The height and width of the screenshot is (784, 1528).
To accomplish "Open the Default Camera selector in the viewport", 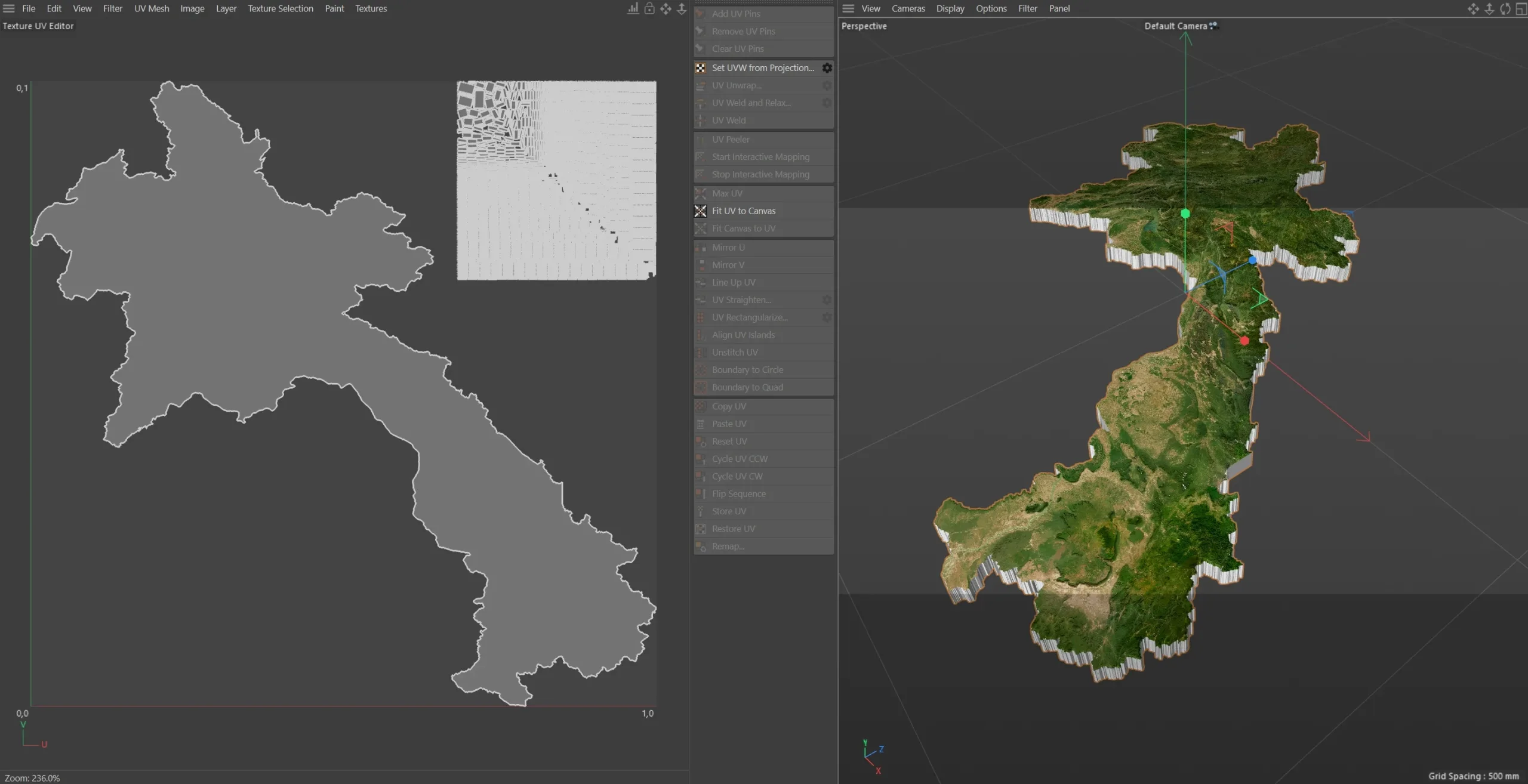I will point(1180,26).
